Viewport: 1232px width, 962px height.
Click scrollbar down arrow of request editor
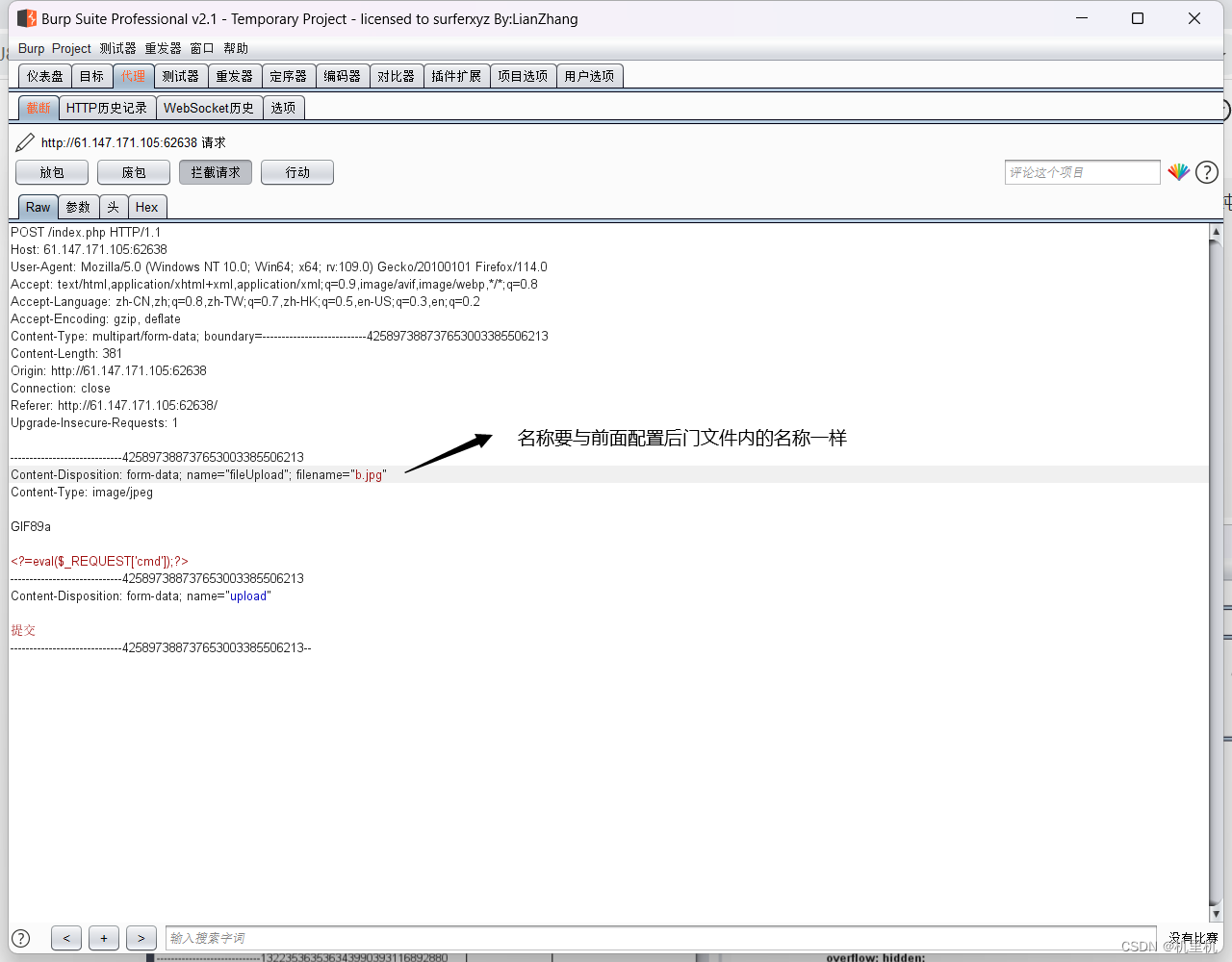(x=1217, y=914)
